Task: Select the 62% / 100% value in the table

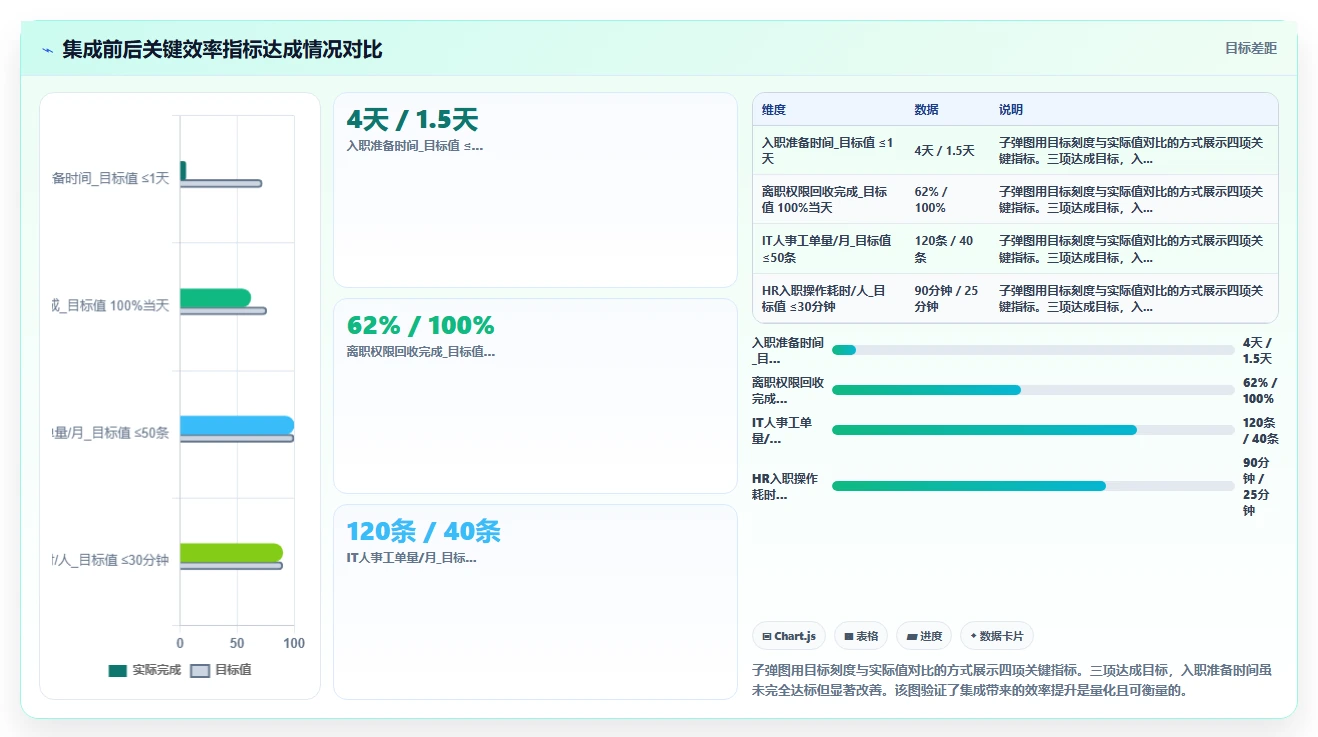Action: pyautogui.click(x=931, y=199)
